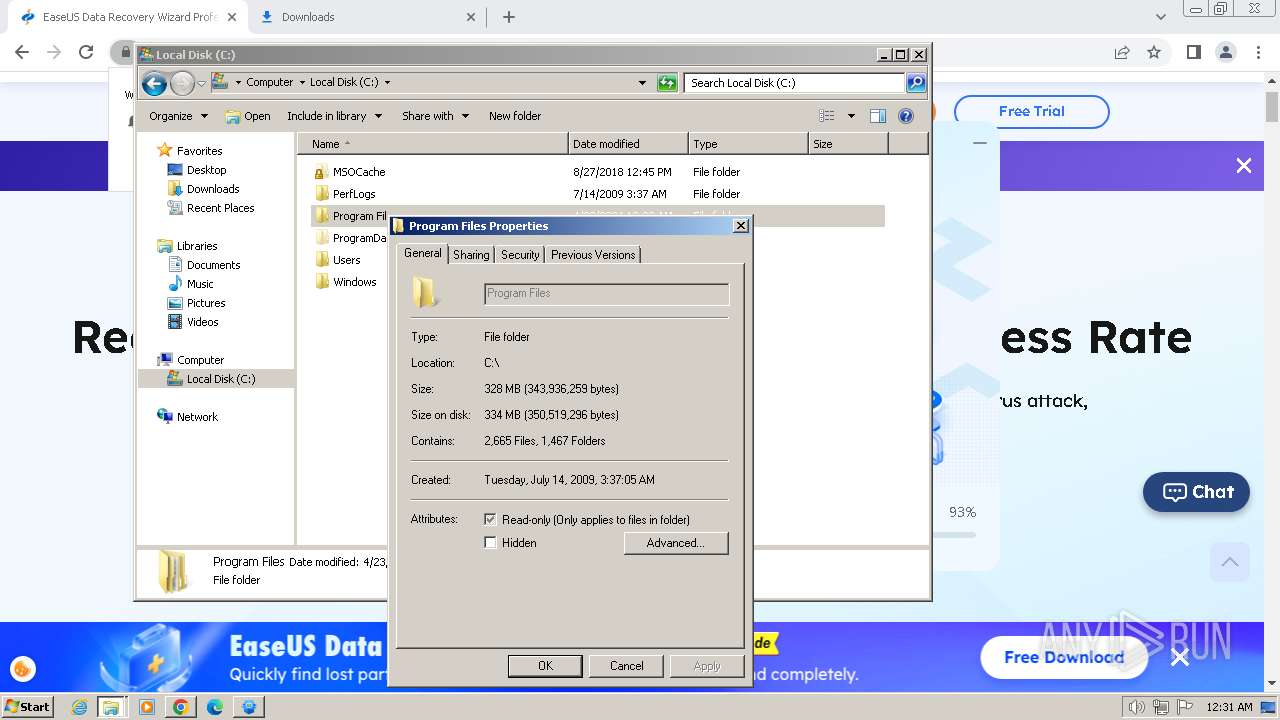Select Computer in navigation pane
Screen dimensions: 1280x720
(200, 360)
